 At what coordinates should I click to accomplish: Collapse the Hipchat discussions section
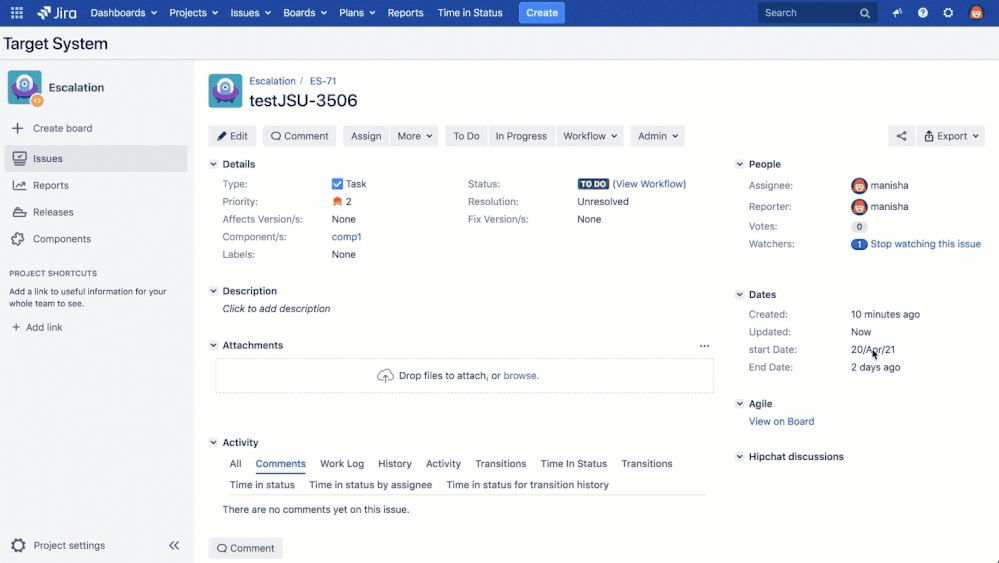(740, 456)
